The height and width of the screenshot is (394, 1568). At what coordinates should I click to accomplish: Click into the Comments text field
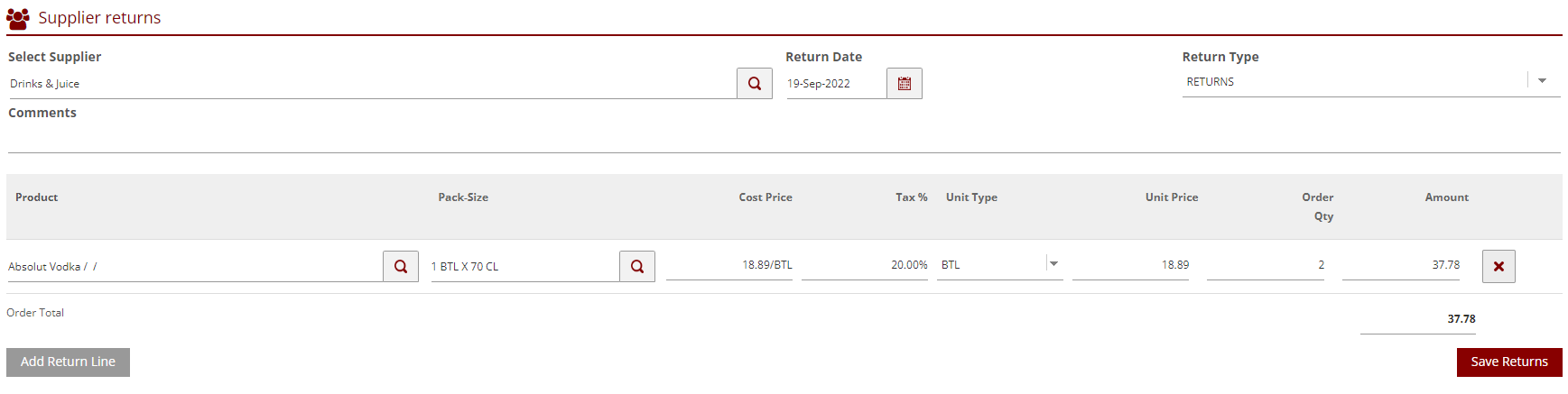[x=784, y=140]
